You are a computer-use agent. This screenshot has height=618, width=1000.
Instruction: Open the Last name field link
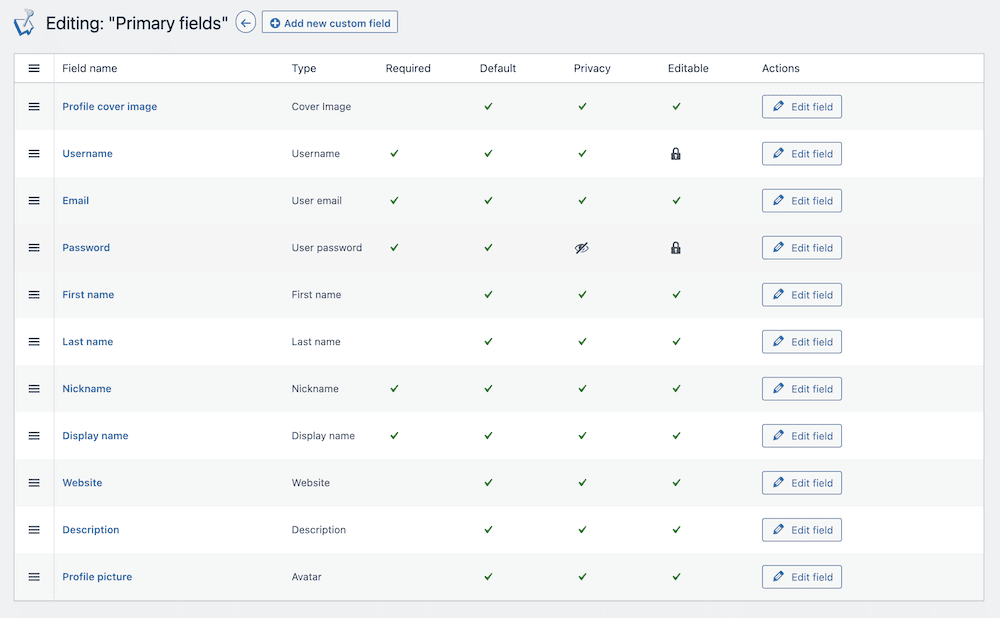pos(87,342)
